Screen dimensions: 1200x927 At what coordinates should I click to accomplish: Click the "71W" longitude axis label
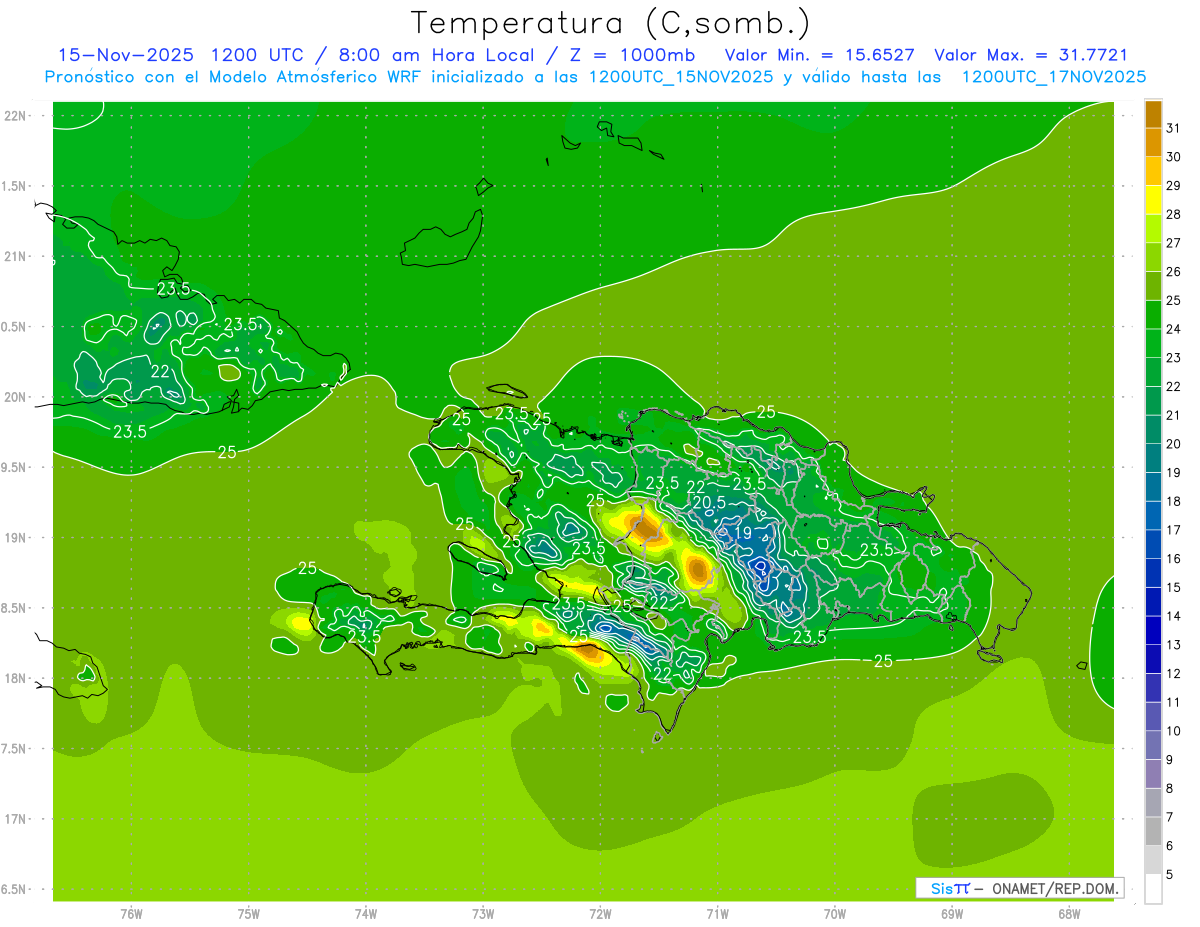pos(717,914)
